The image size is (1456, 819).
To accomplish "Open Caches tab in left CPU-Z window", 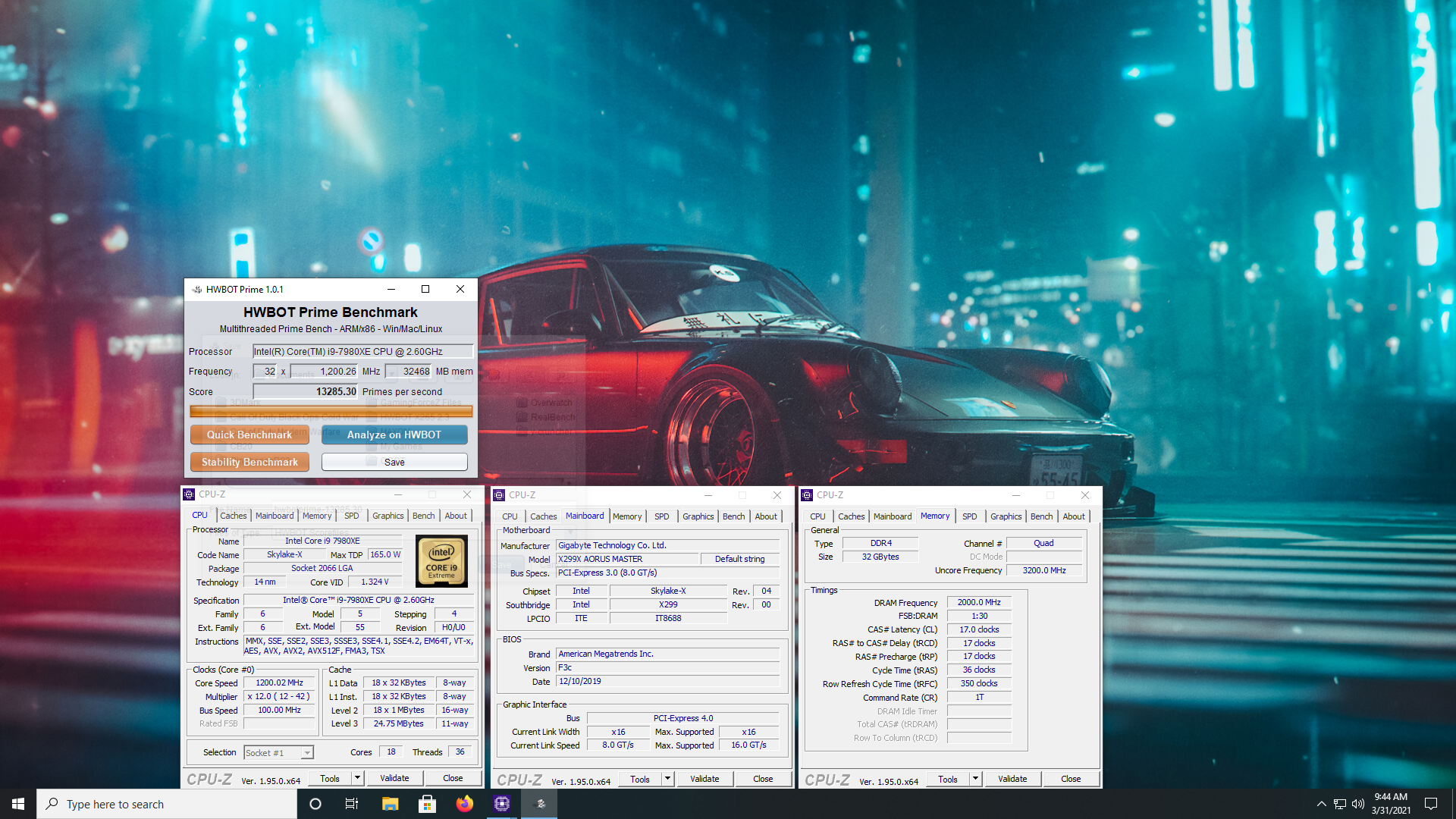I will pos(234,516).
